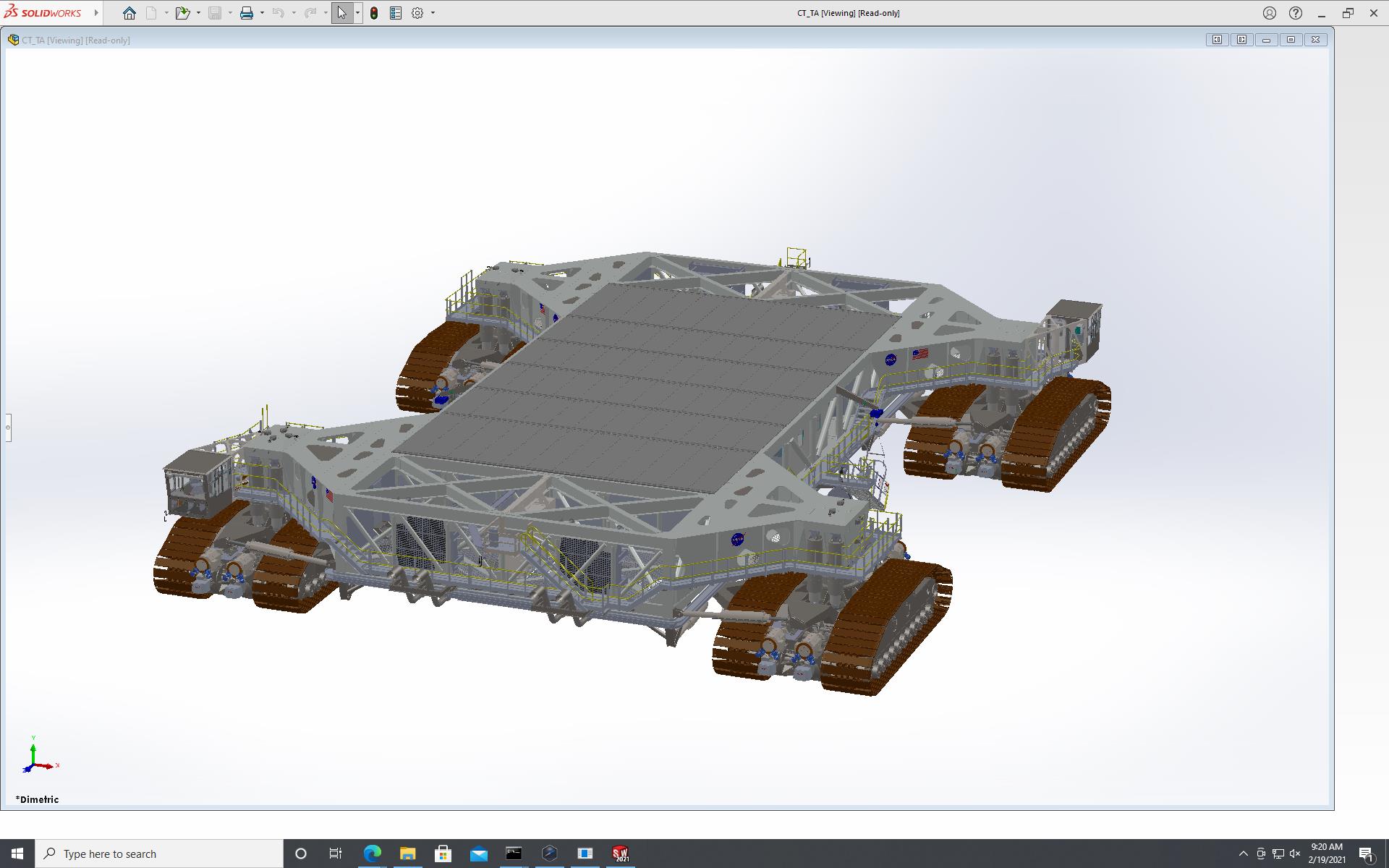
Task: Expand the left panel side handle
Action: [x=8, y=427]
